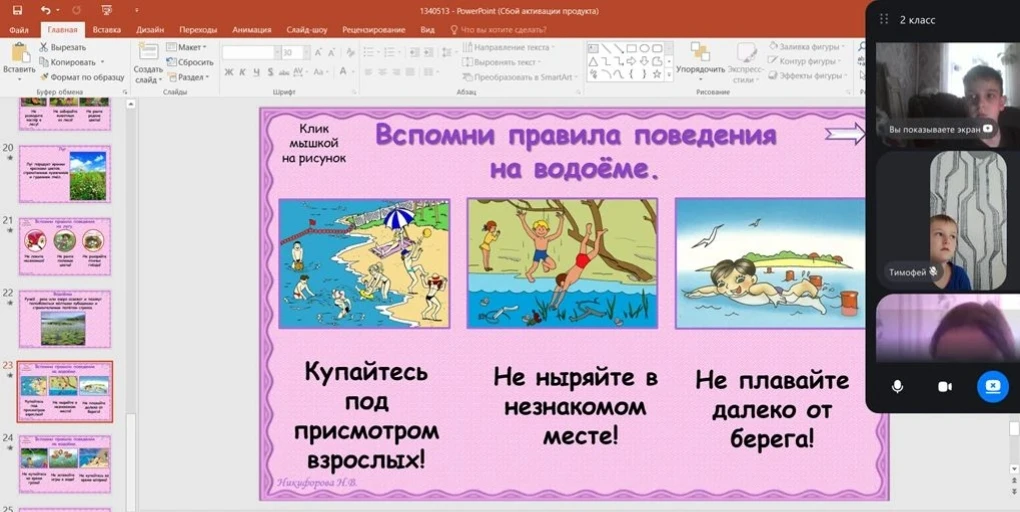Expand the Копировать dropdown arrow
Viewport: 1020px width, 512px height.
pyautogui.click(x=102, y=62)
